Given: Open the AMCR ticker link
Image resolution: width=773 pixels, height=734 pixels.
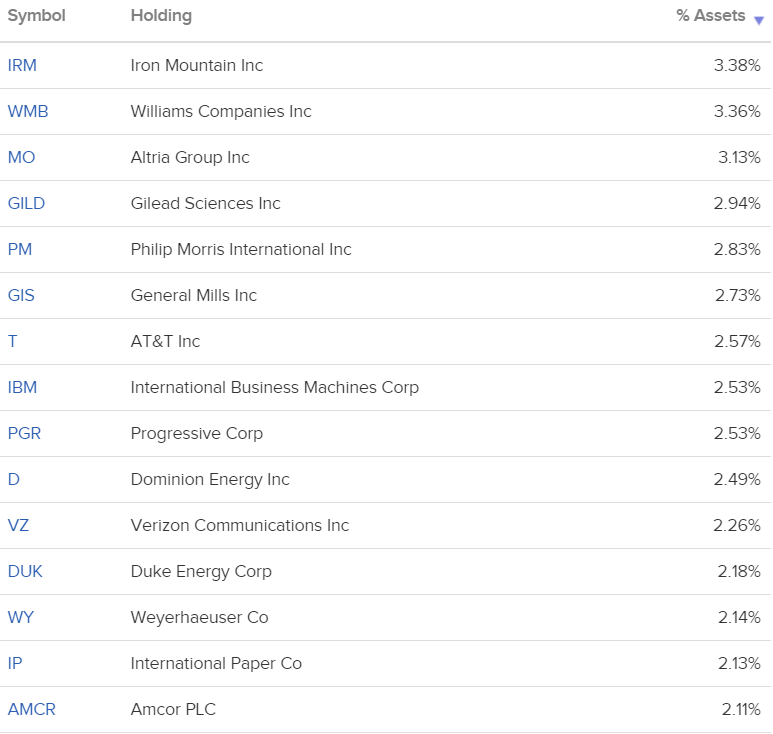Looking at the screenshot, I should tap(32, 709).
